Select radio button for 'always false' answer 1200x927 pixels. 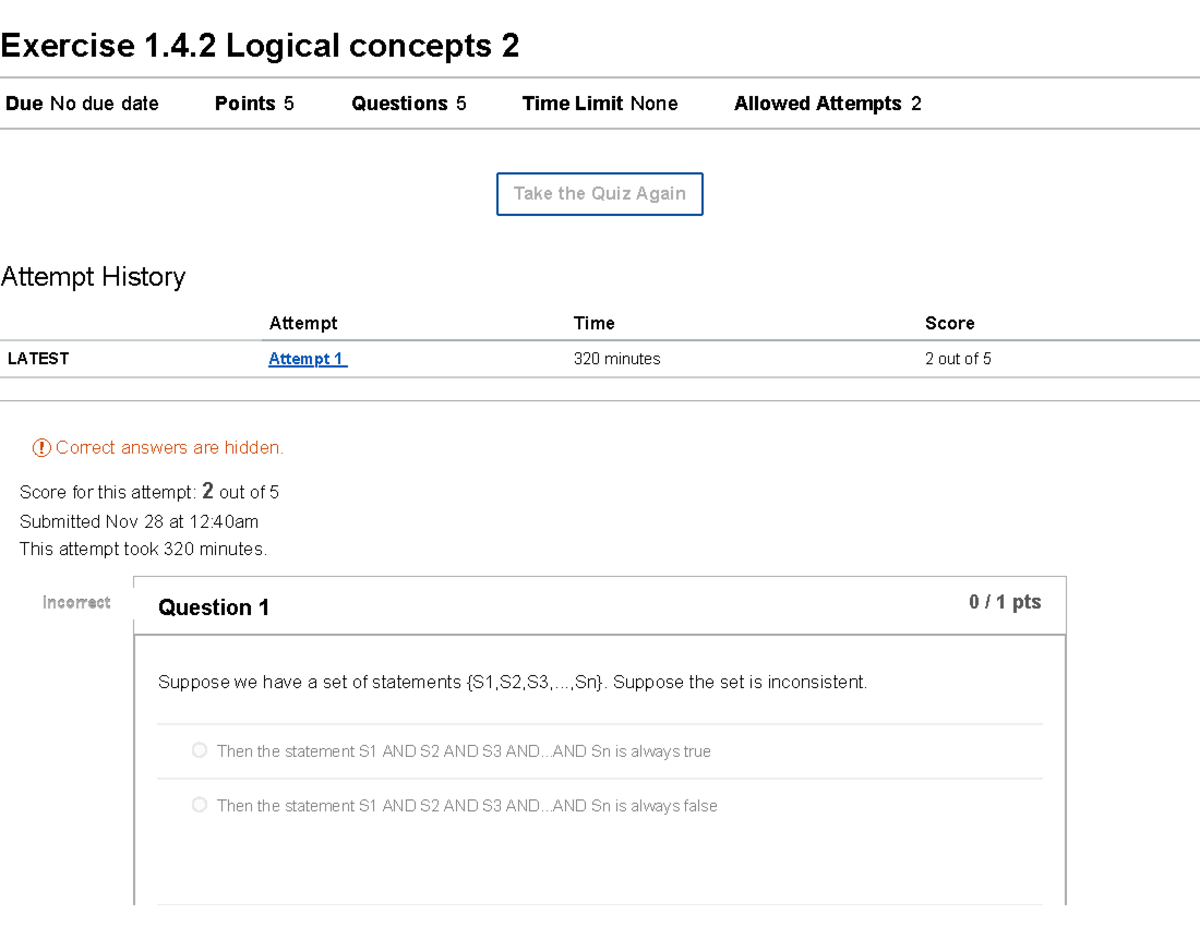tap(199, 804)
